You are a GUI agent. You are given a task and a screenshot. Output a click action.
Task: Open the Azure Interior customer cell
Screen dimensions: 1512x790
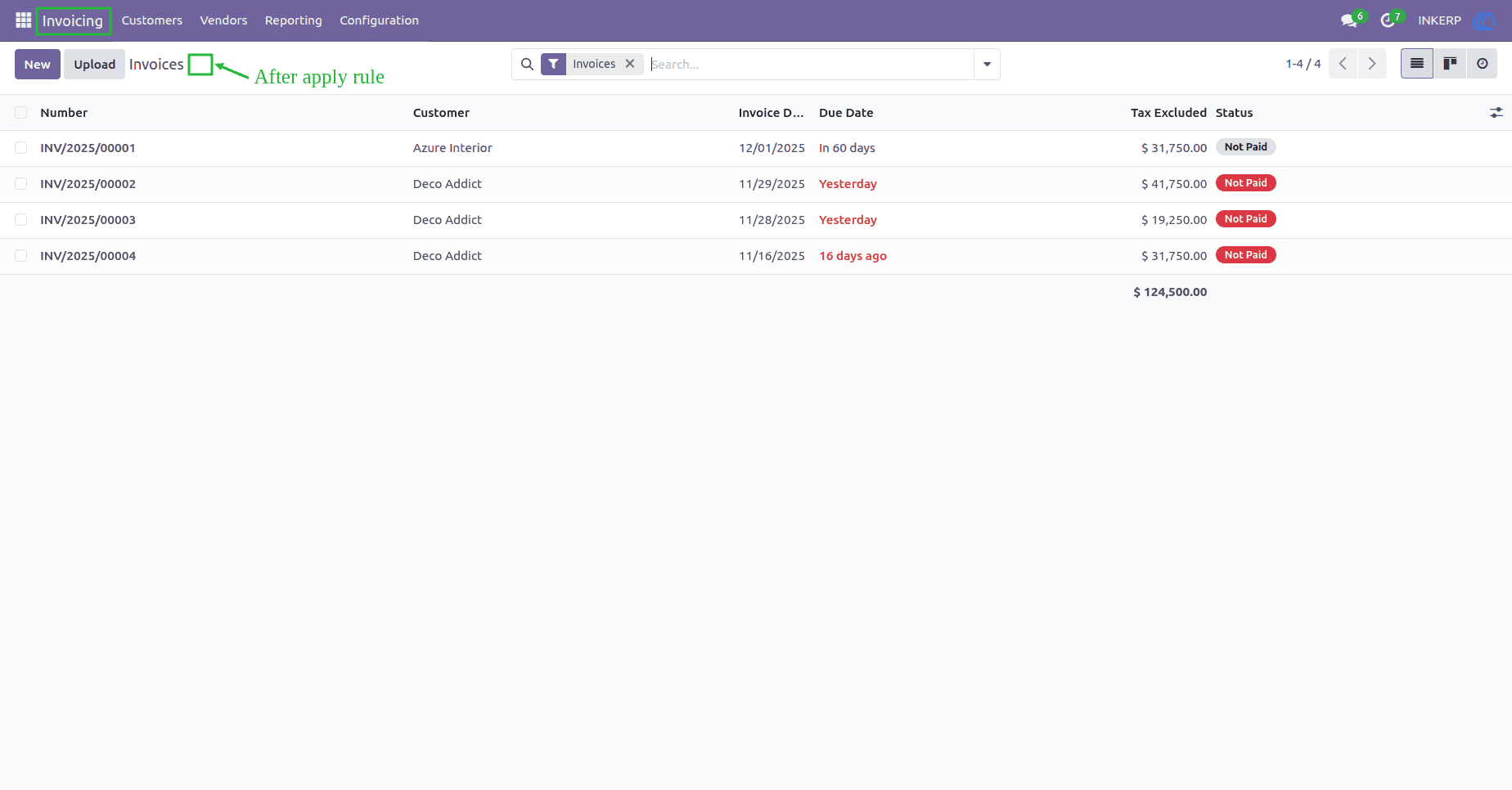[452, 148]
